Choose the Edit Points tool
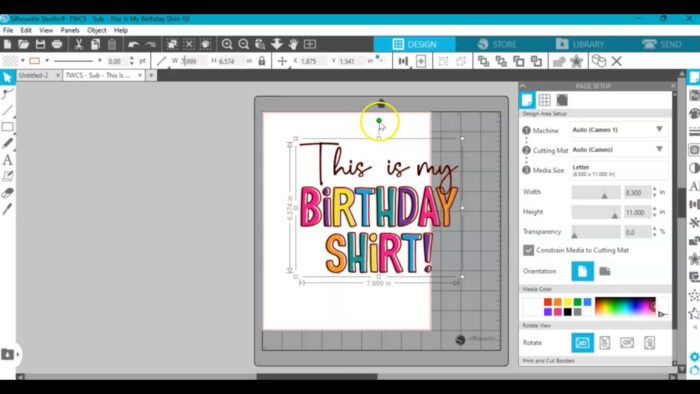 point(8,93)
